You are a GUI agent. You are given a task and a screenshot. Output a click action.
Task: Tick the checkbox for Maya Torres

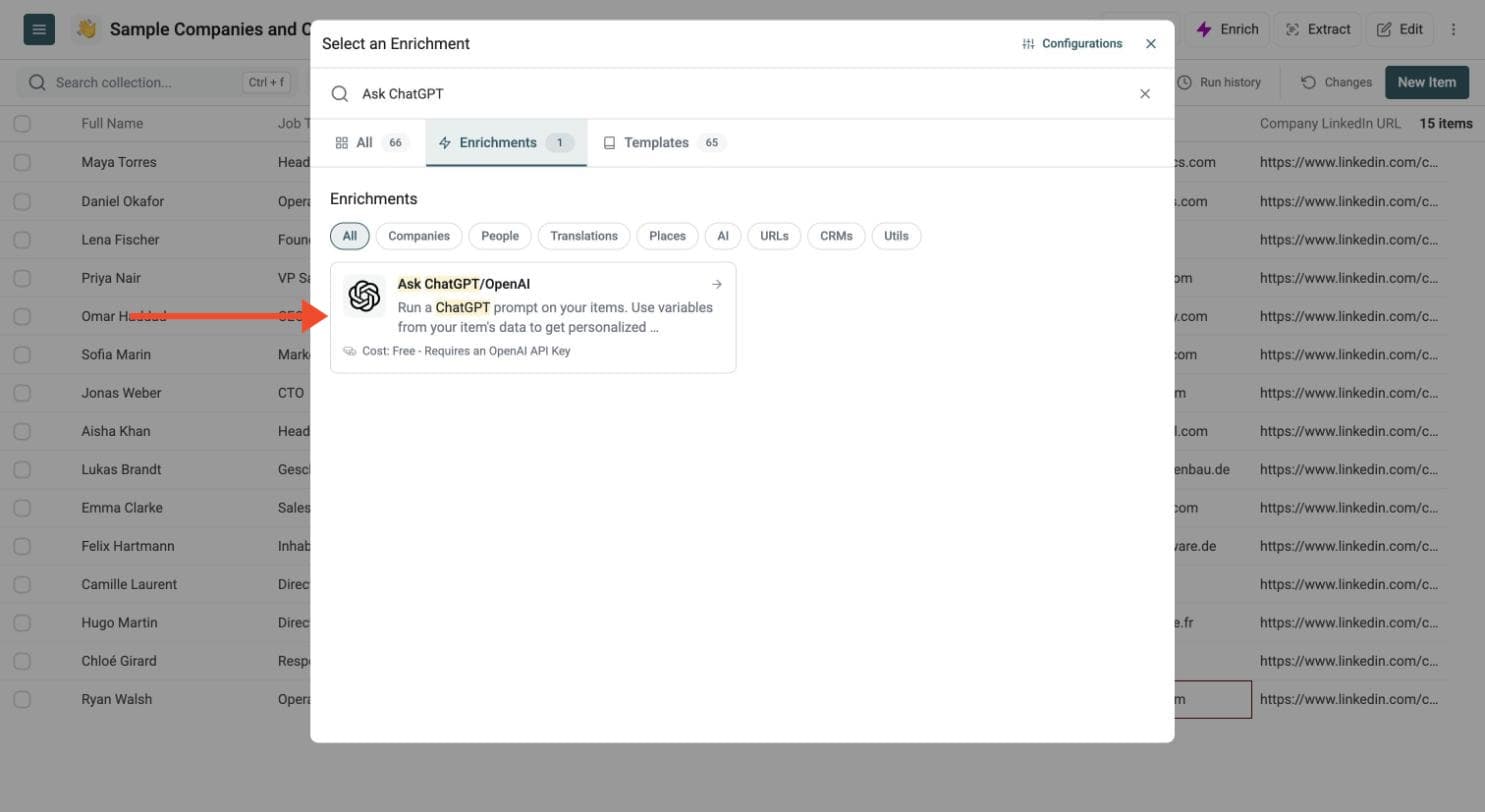[22, 162]
